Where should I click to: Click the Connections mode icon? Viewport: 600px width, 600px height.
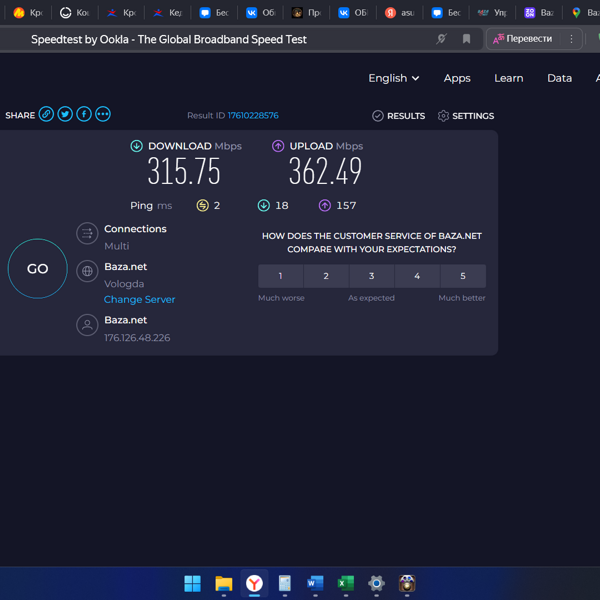coord(87,233)
